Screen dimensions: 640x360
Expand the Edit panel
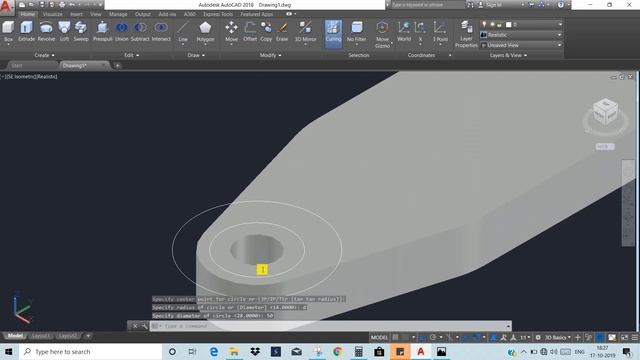131,55
